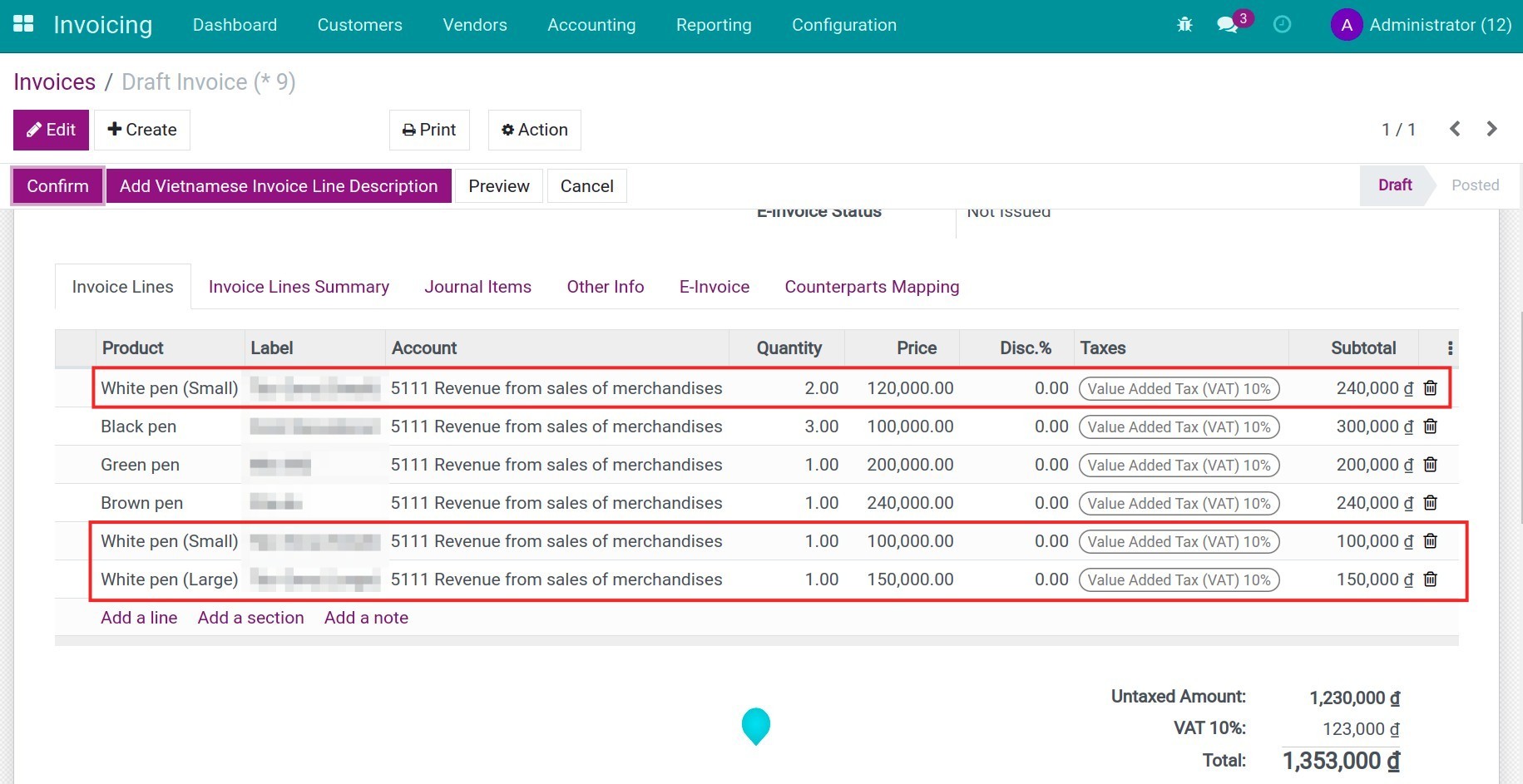
Task: Click Add a section link
Action: click(250, 617)
